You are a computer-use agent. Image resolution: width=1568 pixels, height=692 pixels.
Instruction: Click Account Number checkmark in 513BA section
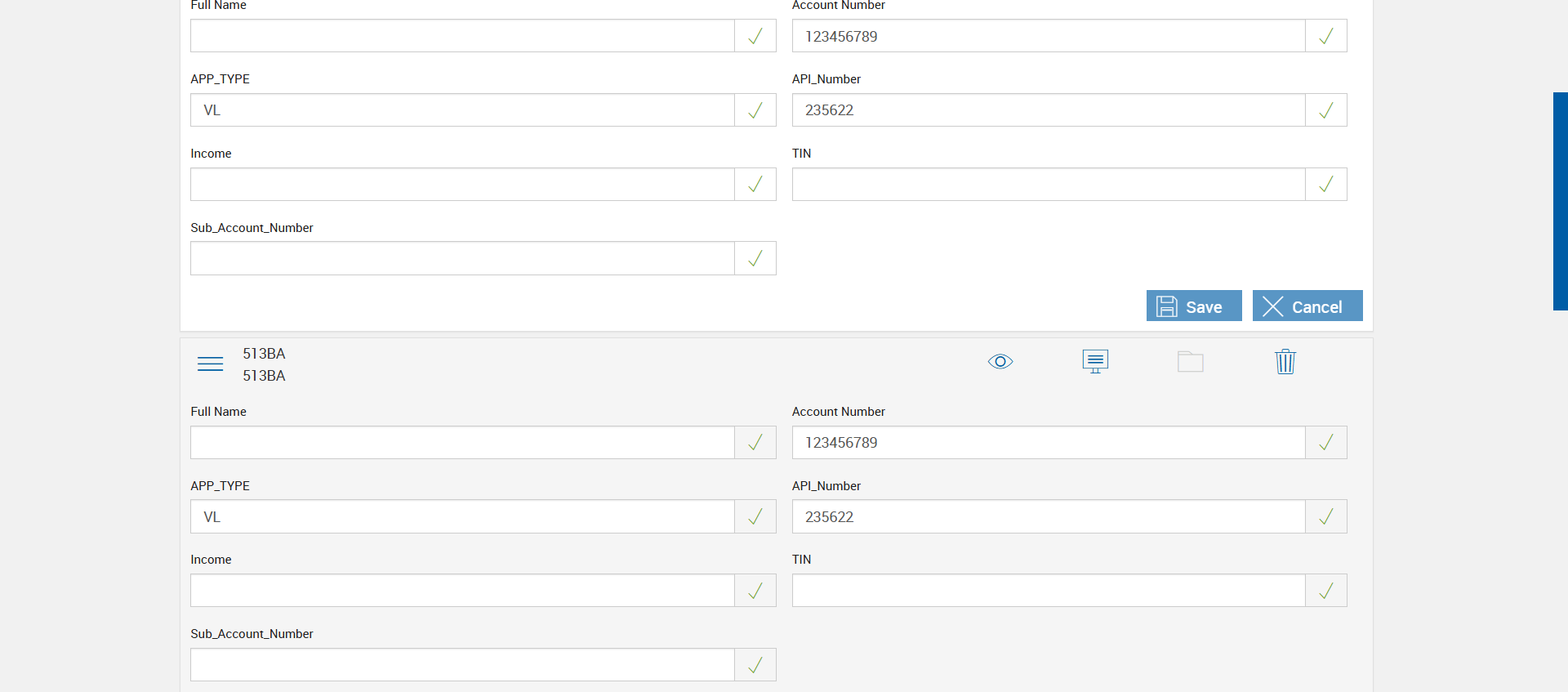(1325, 443)
